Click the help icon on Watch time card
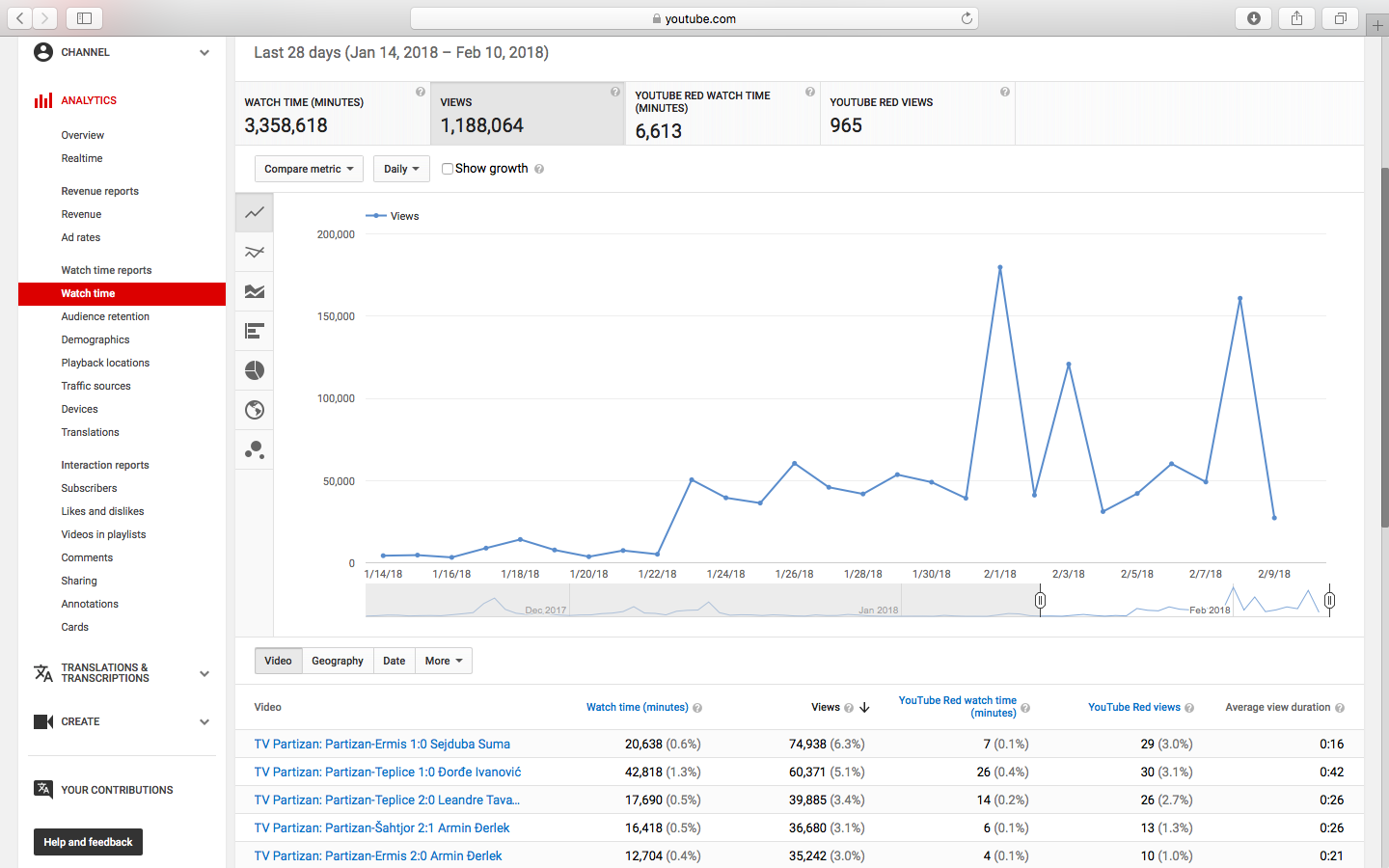 421,92
